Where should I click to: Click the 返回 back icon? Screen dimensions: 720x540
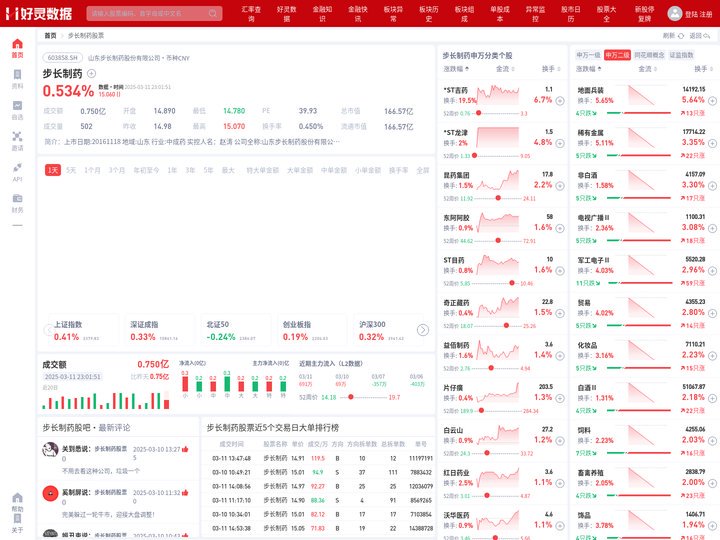click(707, 36)
